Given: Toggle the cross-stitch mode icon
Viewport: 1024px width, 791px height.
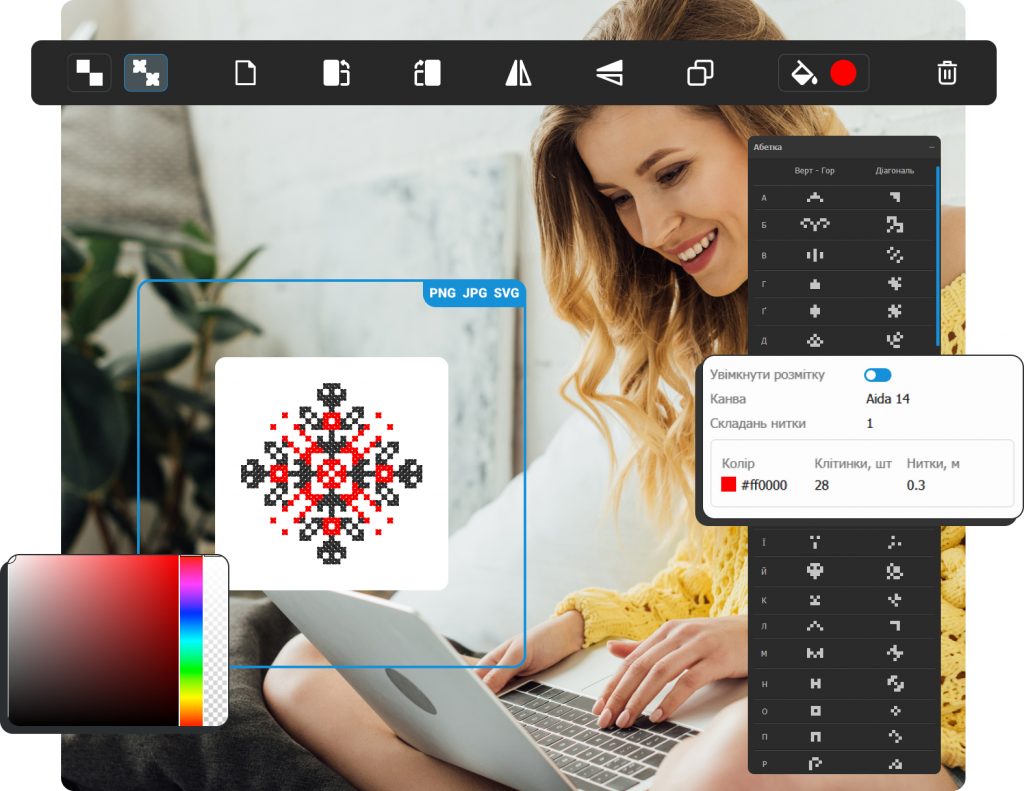Looking at the screenshot, I should (146, 73).
